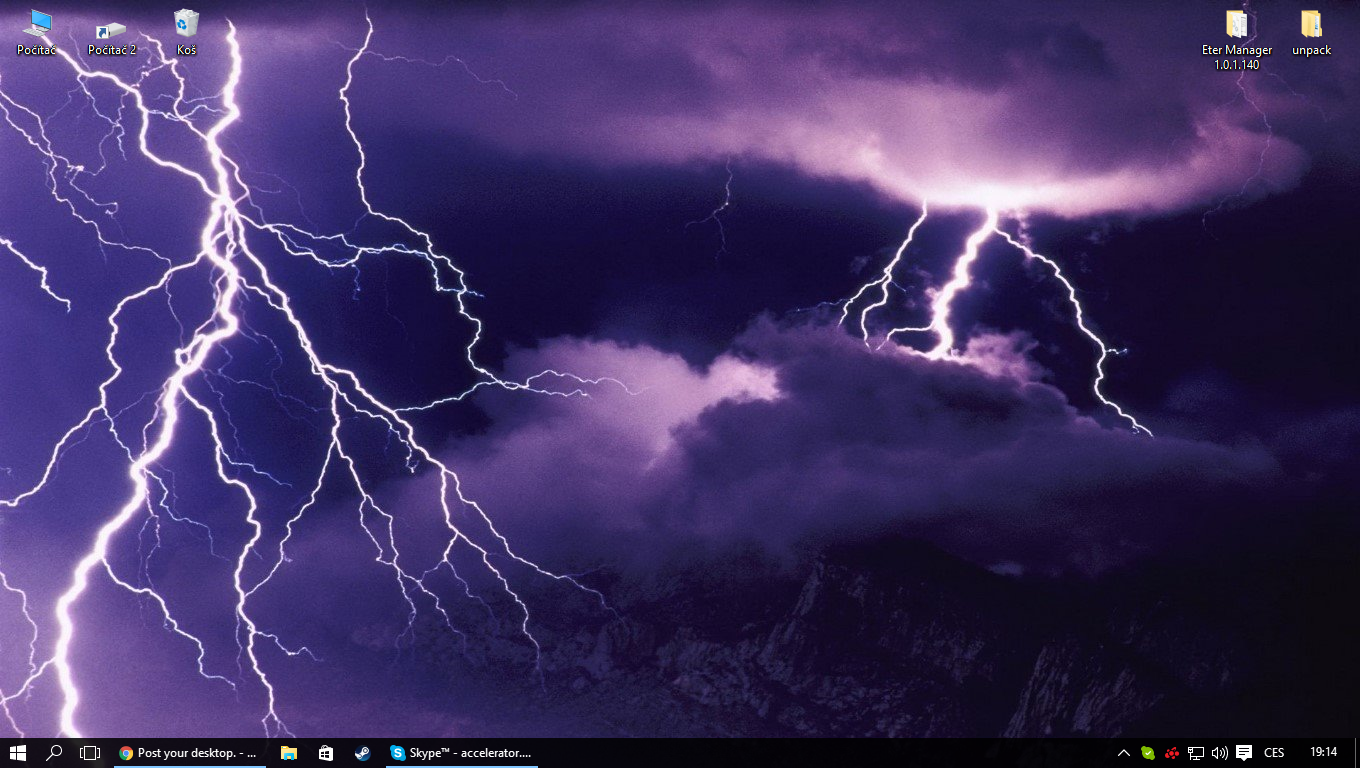Expand the hidden system tray icons
Viewport: 1360px width, 768px height.
[1123, 753]
